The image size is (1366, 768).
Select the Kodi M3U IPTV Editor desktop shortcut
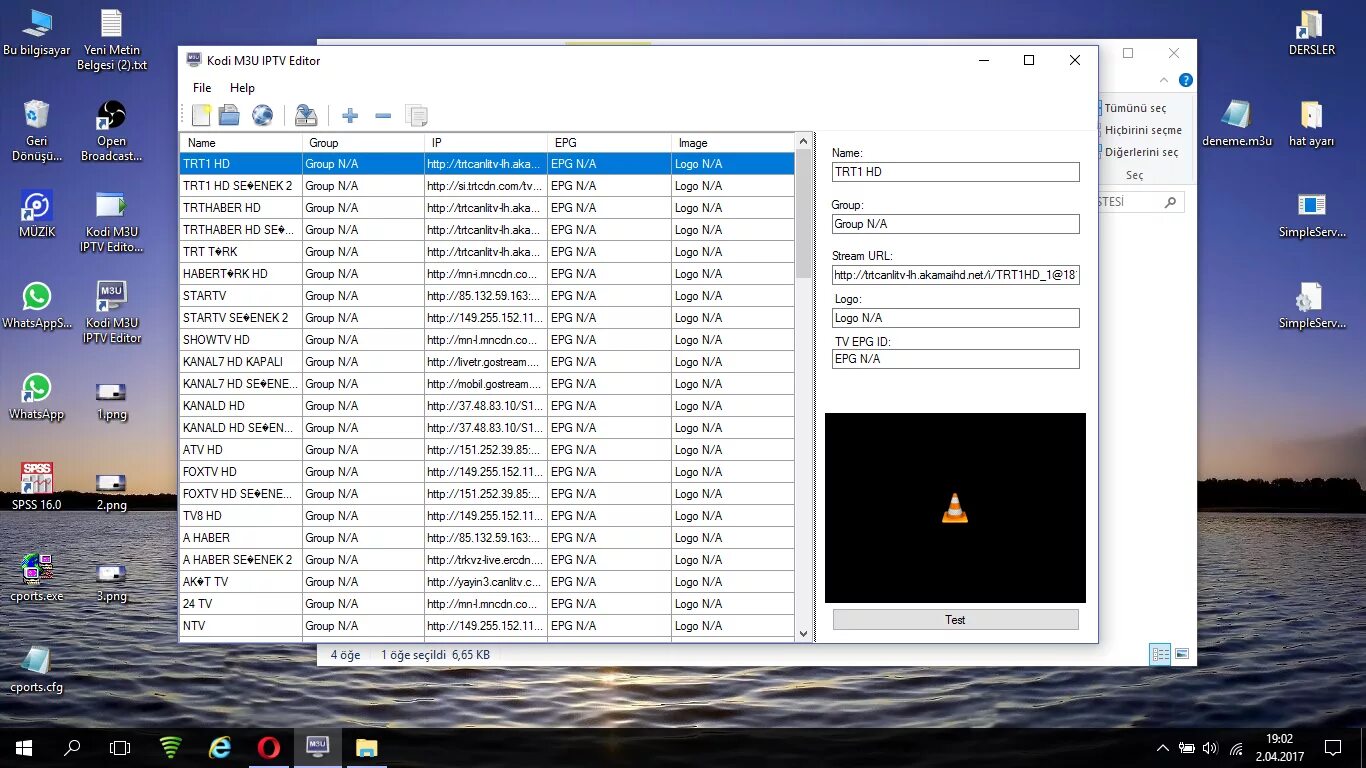[x=111, y=312]
